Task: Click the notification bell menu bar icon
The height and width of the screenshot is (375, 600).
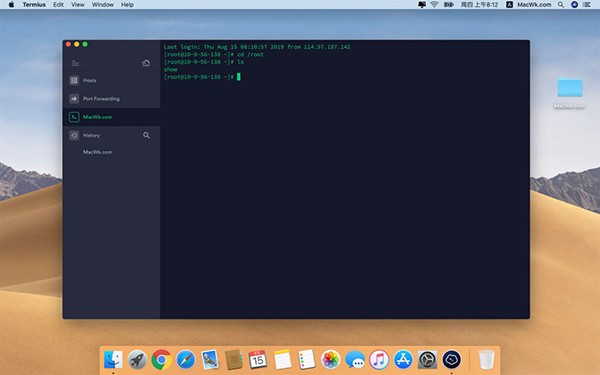Action: tap(422, 5)
